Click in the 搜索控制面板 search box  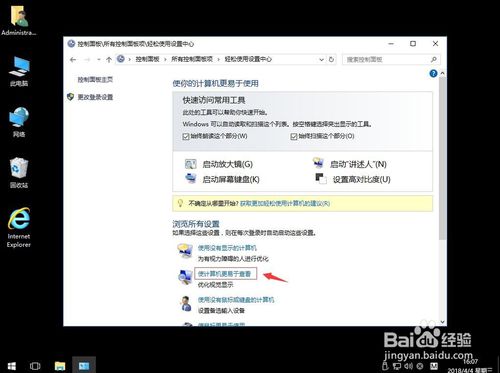tap(388, 60)
